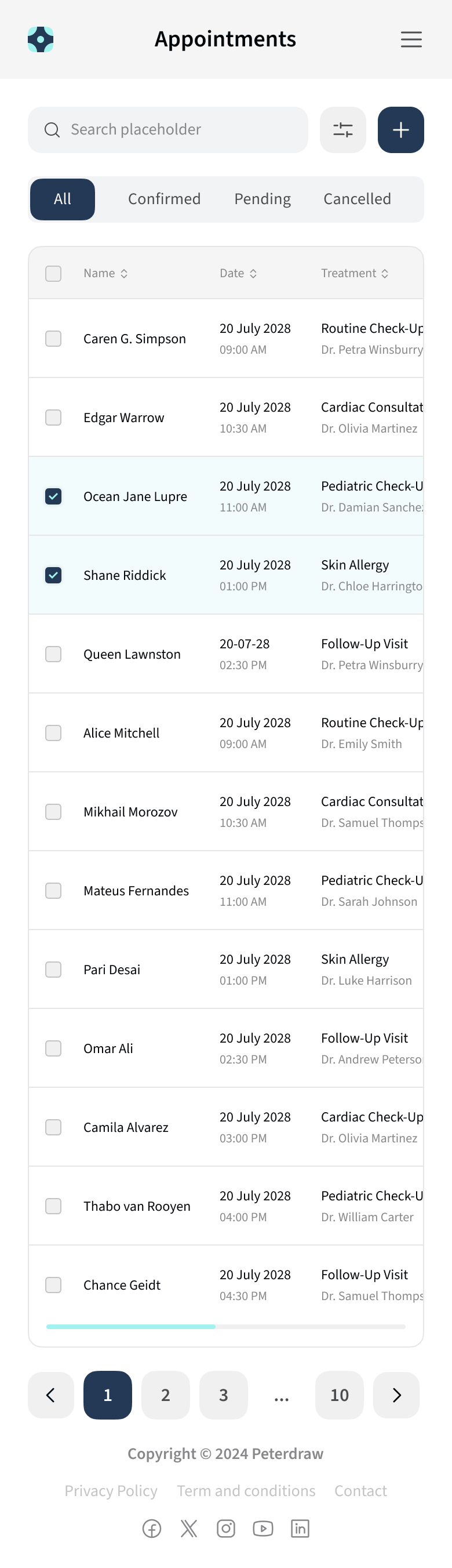Open the YouTube social link
The image size is (452, 1568).
263,1528
